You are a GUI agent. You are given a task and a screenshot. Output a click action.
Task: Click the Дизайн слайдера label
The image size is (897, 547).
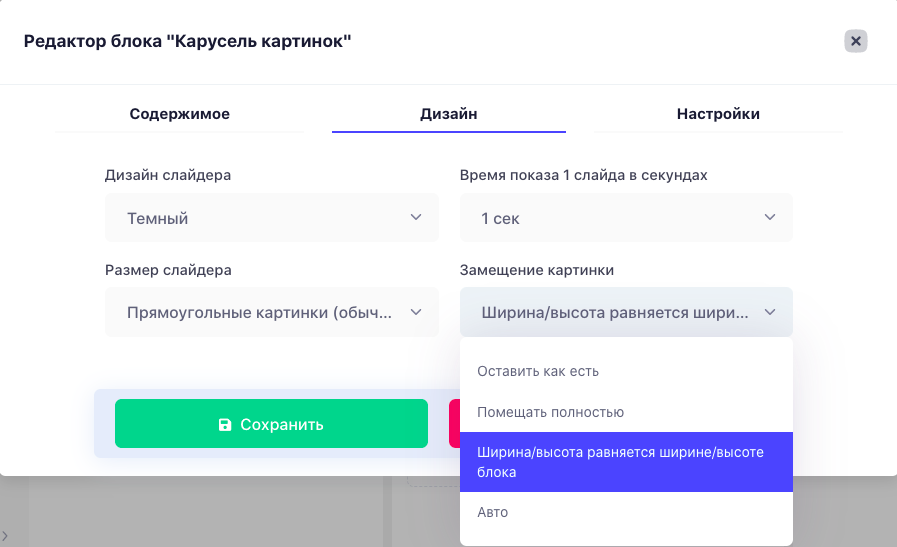pyautogui.click(x=168, y=175)
